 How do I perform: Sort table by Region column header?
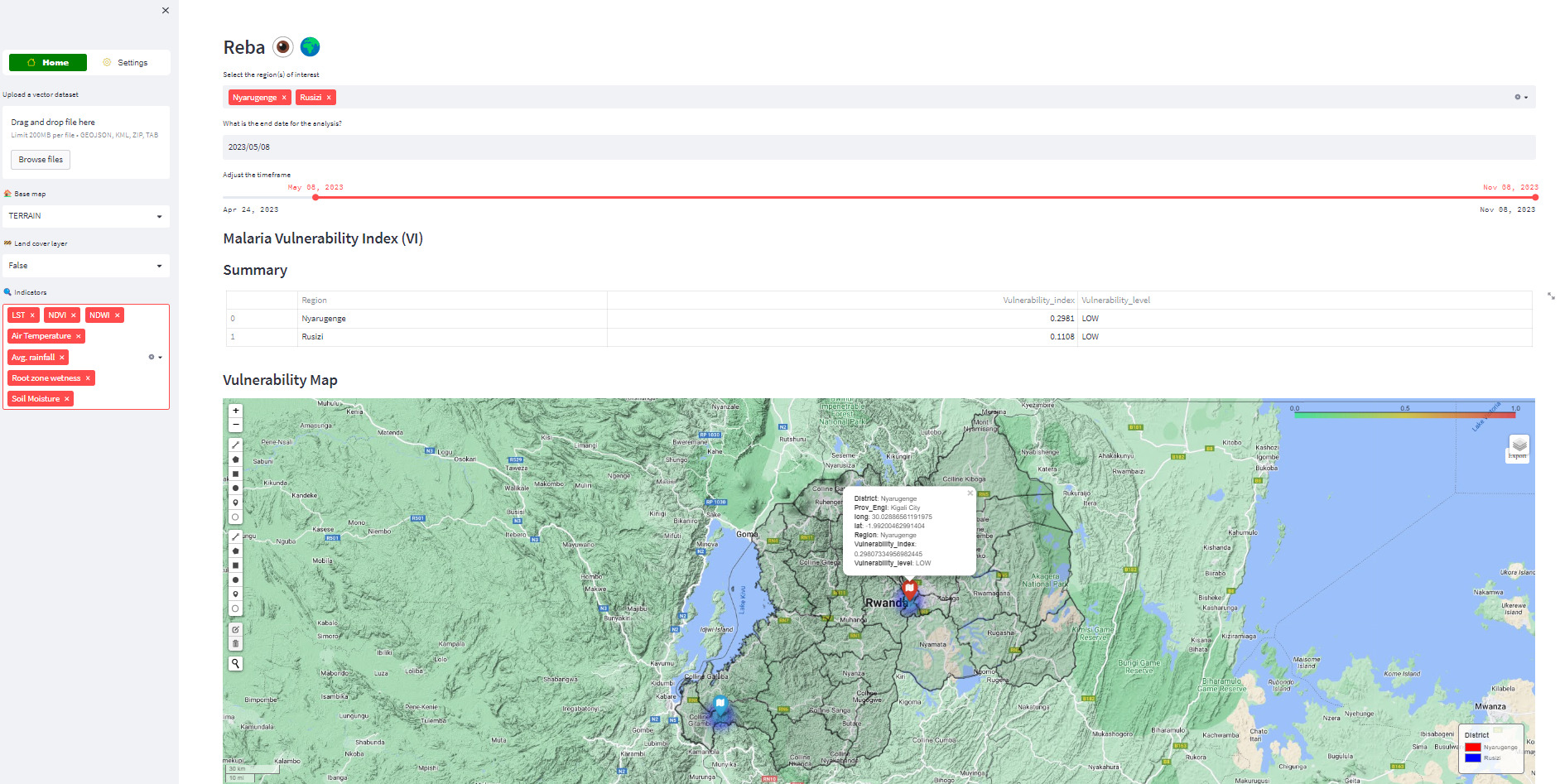point(452,301)
